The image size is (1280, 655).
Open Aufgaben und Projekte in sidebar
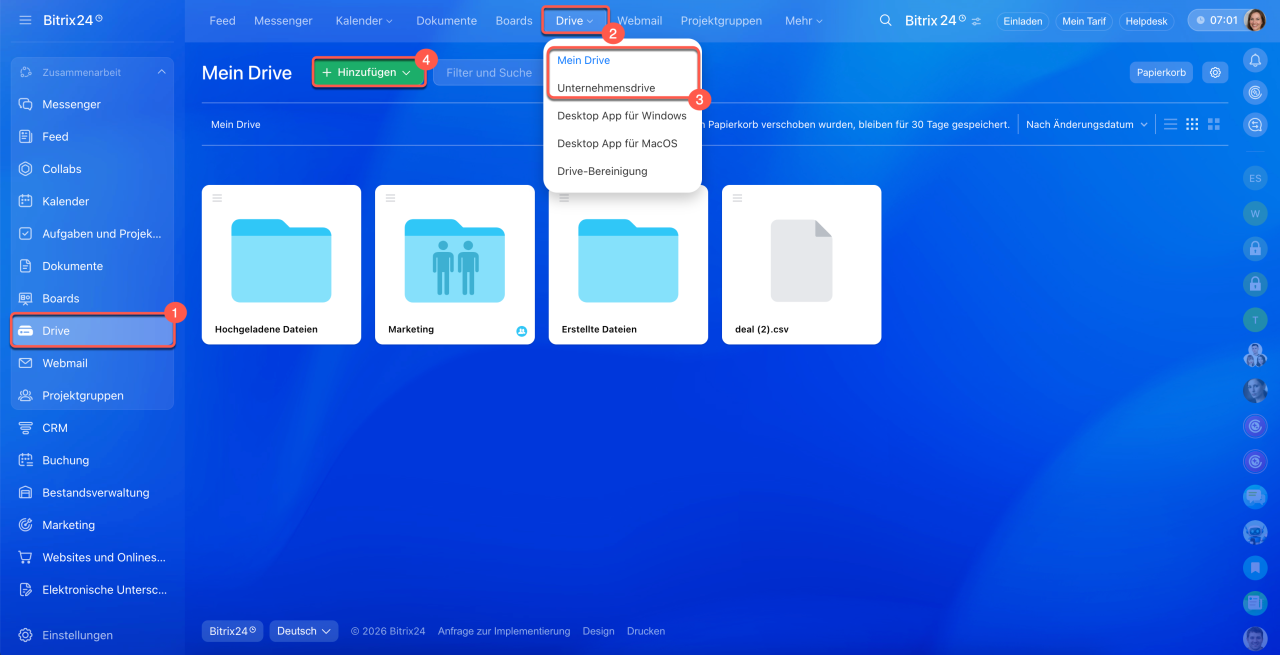tap(93, 234)
